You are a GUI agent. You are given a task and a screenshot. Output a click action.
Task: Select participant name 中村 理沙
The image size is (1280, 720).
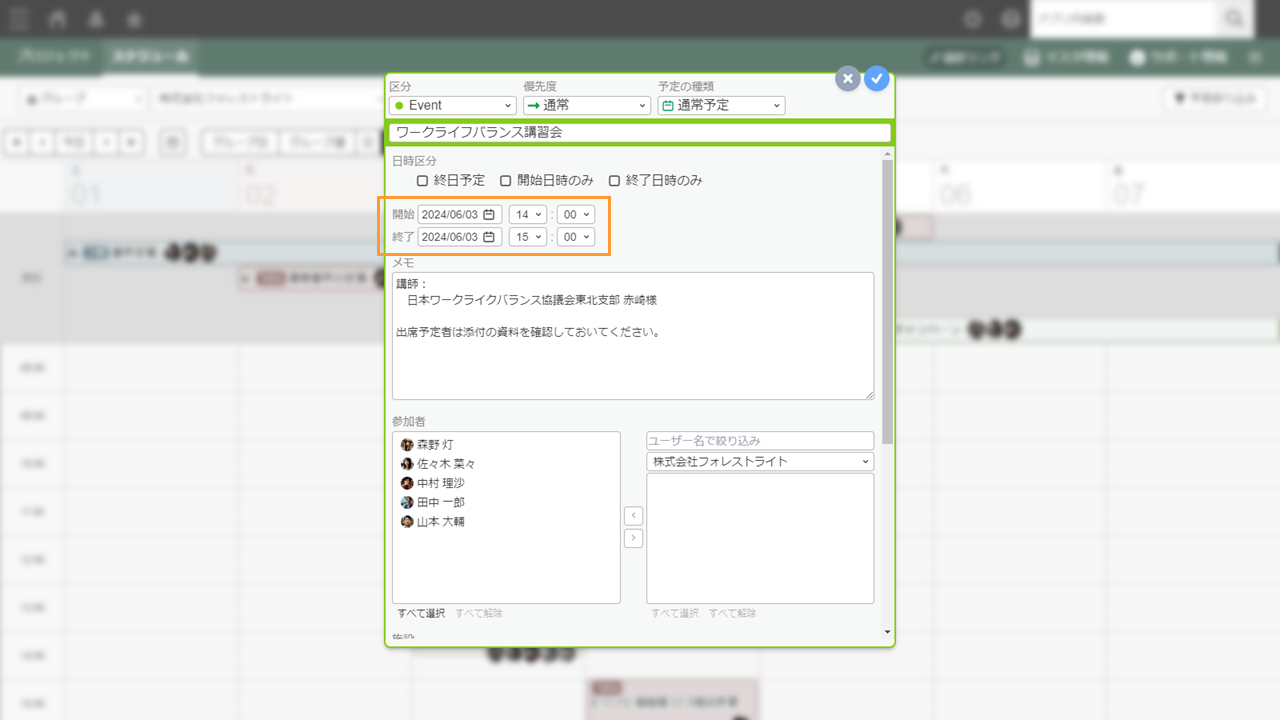(441, 483)
